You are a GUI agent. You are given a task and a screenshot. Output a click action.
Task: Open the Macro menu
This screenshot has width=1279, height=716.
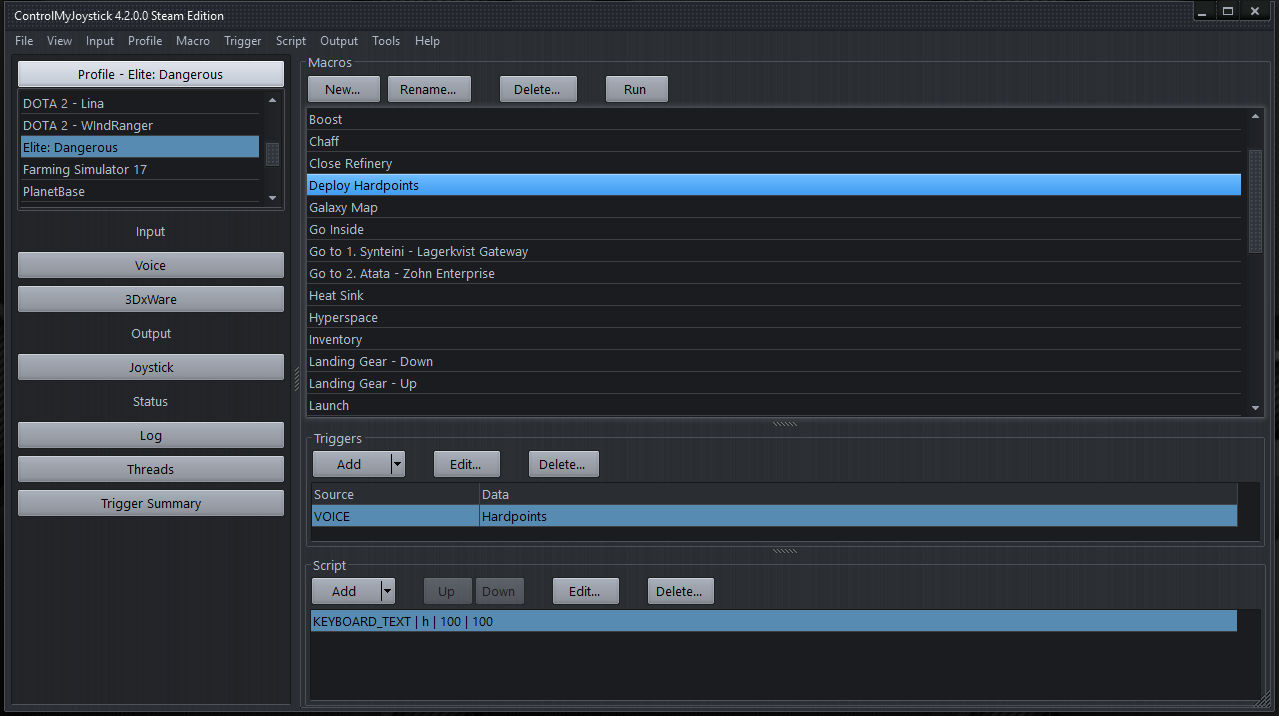[x=193, y=41]
